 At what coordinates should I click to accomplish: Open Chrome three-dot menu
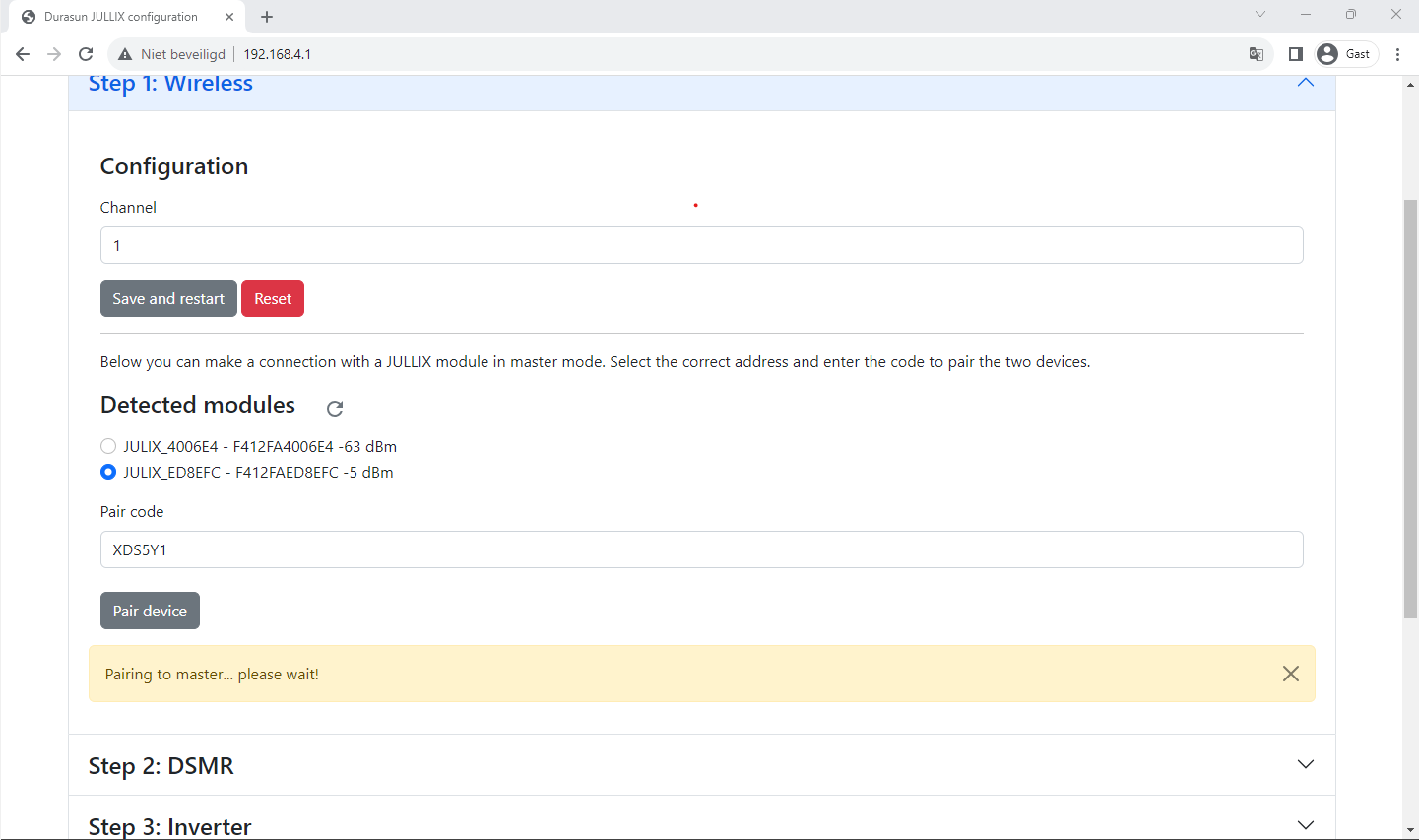[x=1398, y=54]
